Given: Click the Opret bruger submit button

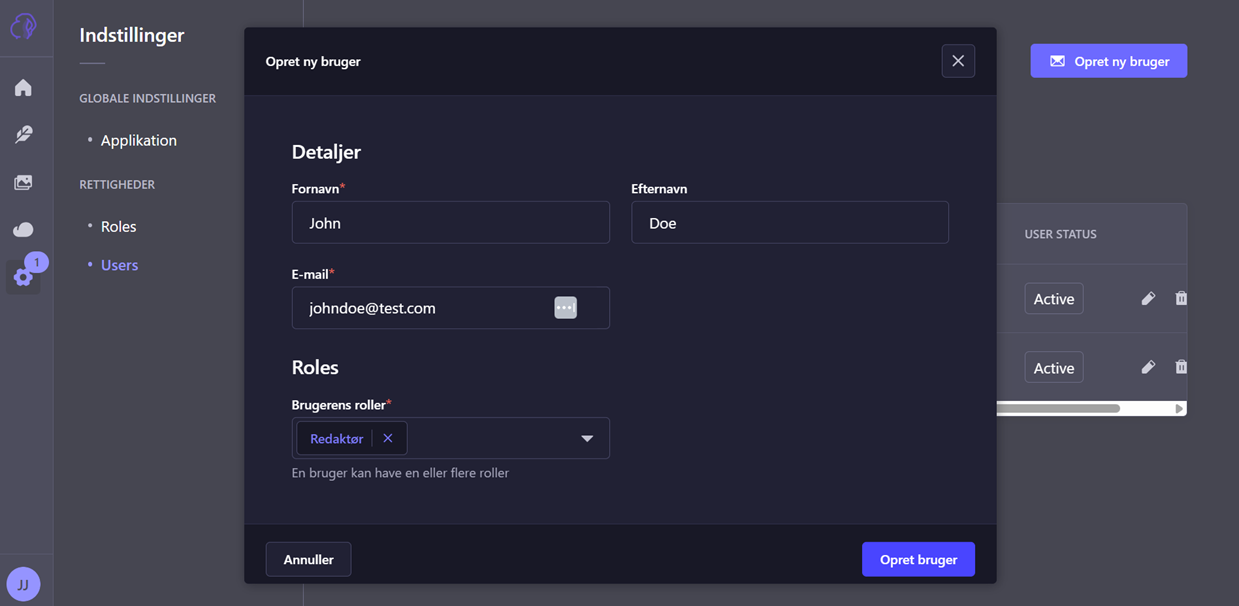Looking at the screenshot, I should (917, 559).
